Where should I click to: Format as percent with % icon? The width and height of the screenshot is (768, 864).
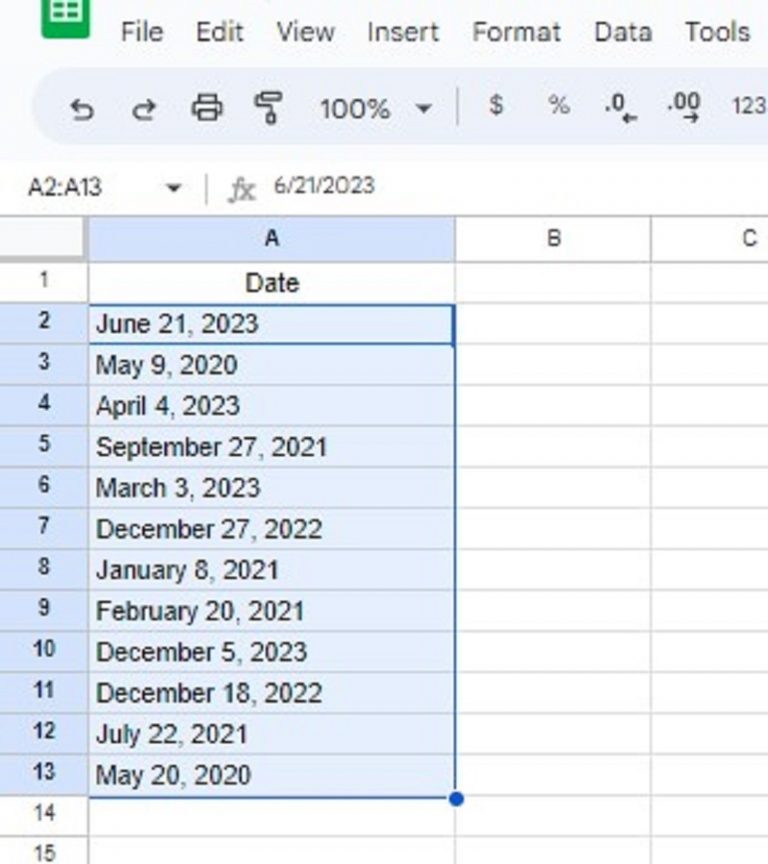[x=558, y=105]
